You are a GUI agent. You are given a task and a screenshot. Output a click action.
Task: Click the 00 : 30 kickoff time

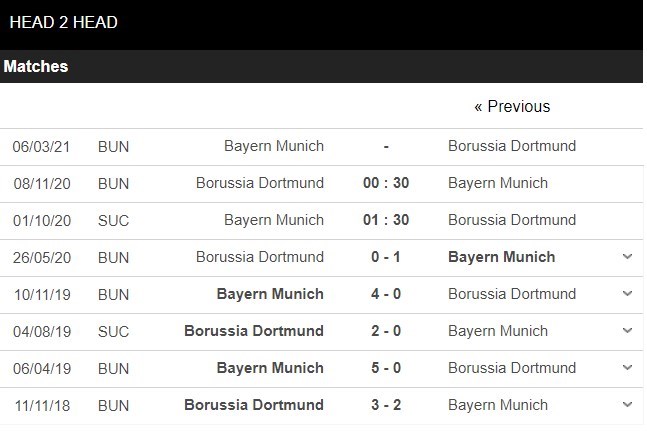point(386,183)
